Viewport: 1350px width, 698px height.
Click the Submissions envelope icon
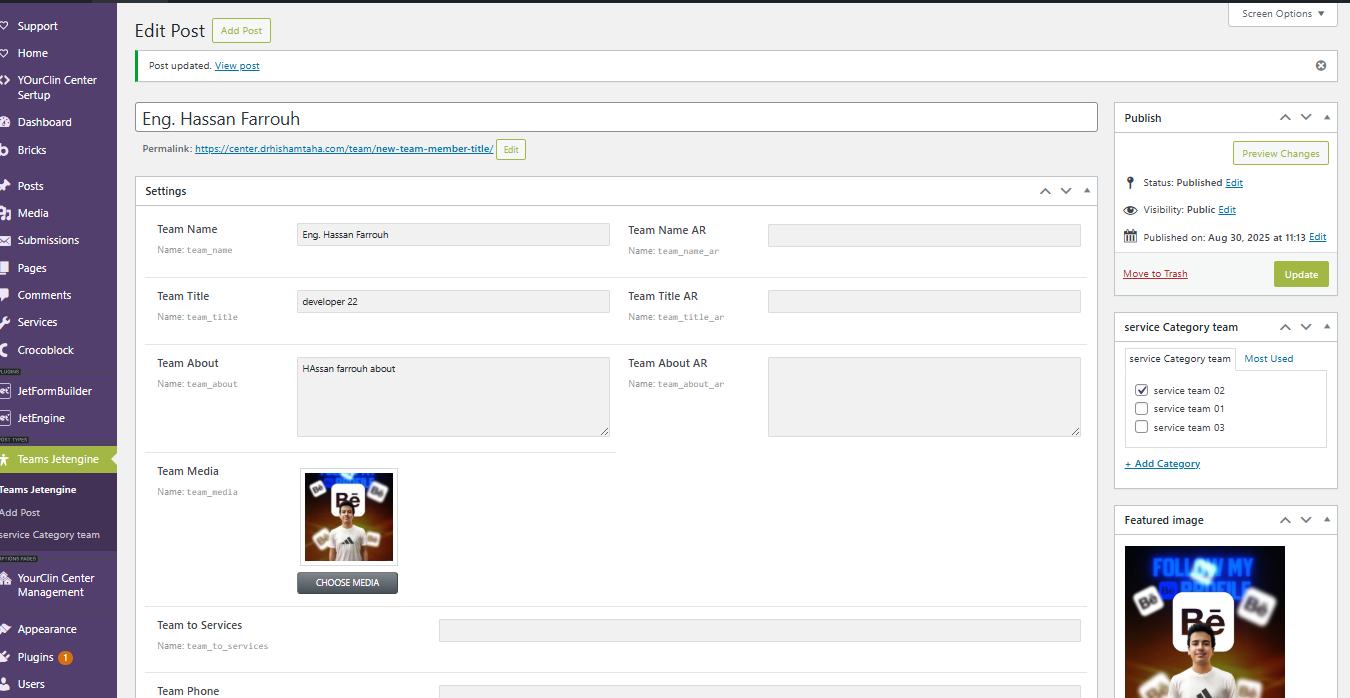pos(5,240)
